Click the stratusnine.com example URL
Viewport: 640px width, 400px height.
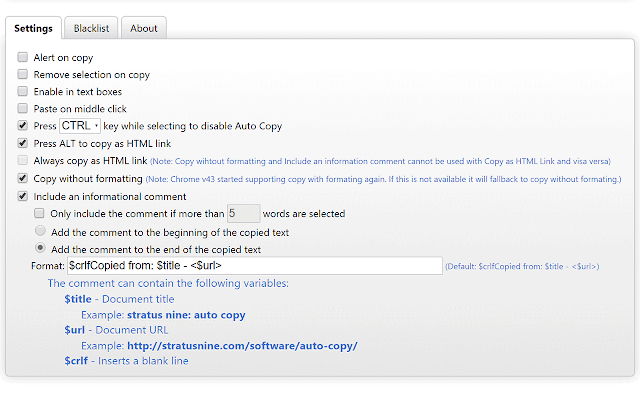coord(242,346)
